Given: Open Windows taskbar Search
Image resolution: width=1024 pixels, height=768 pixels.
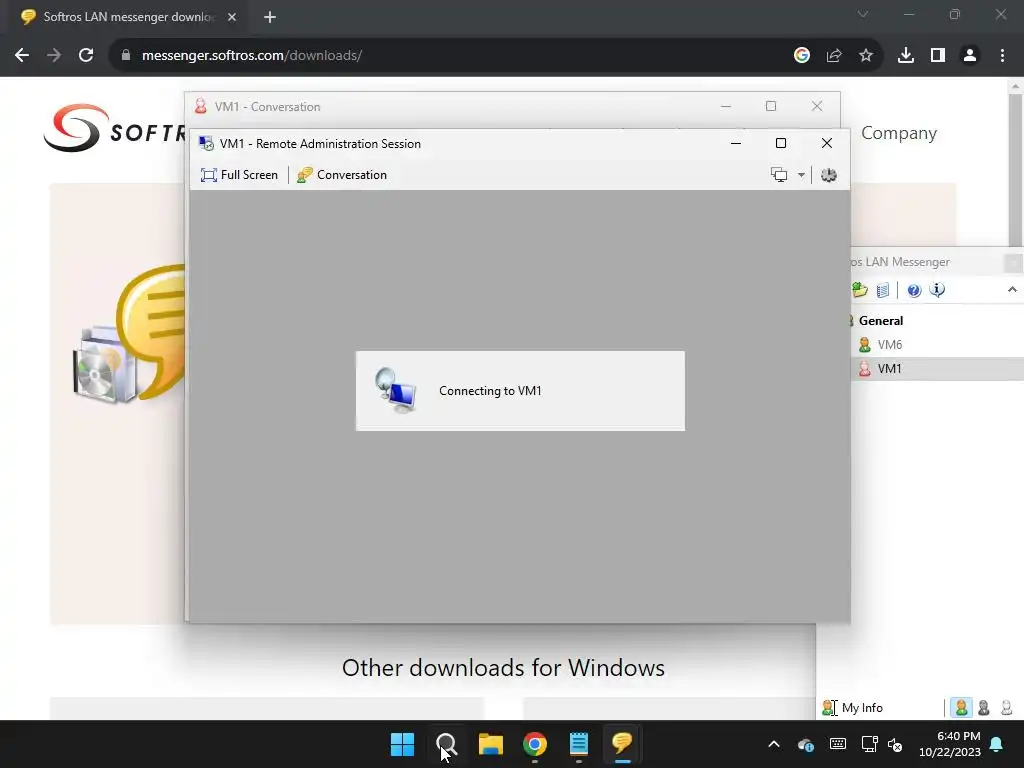Looking at the screenshot, I should click(447, 744).
